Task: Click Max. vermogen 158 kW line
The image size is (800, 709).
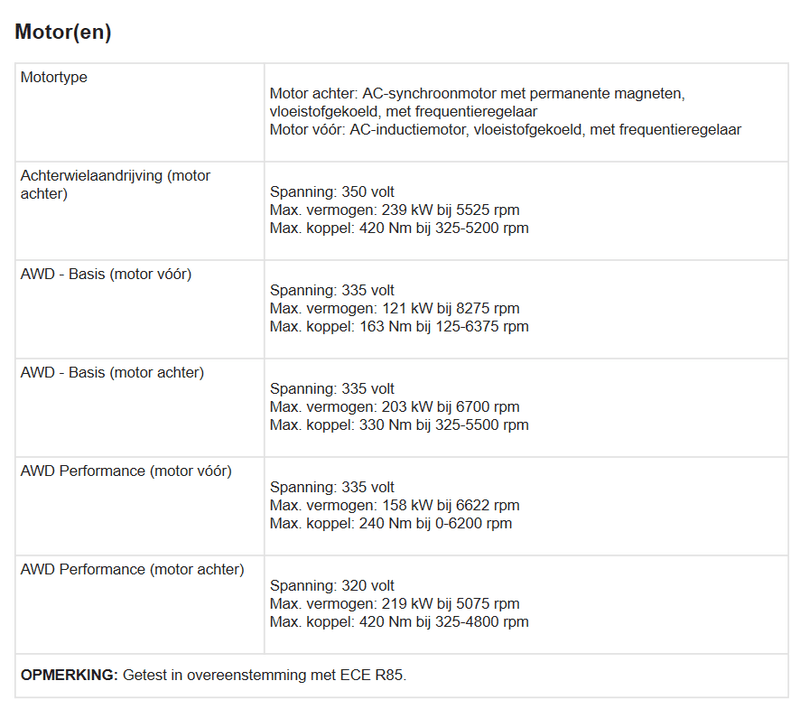Action: tap(394, 505)
